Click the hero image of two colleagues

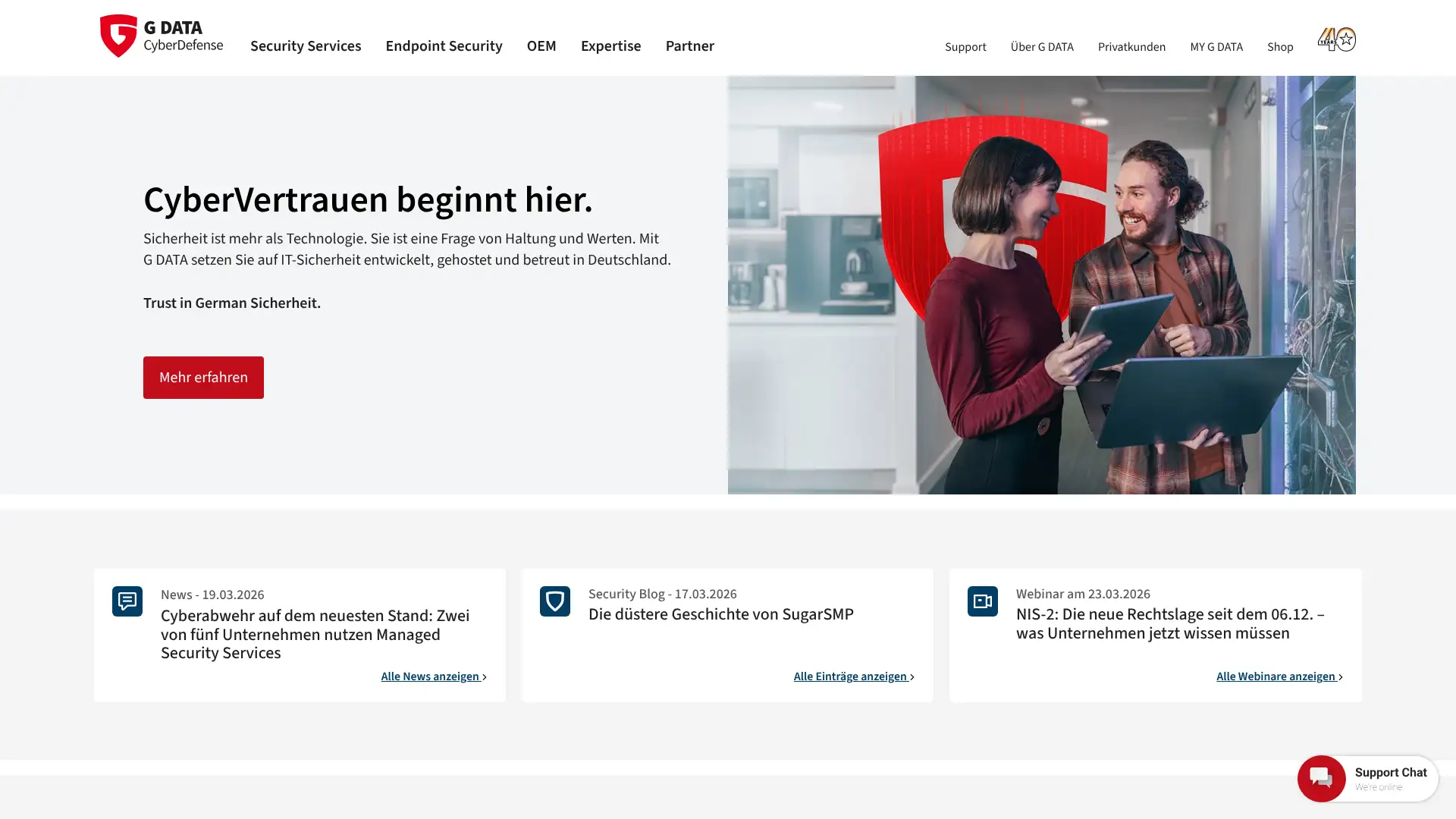1041,285
